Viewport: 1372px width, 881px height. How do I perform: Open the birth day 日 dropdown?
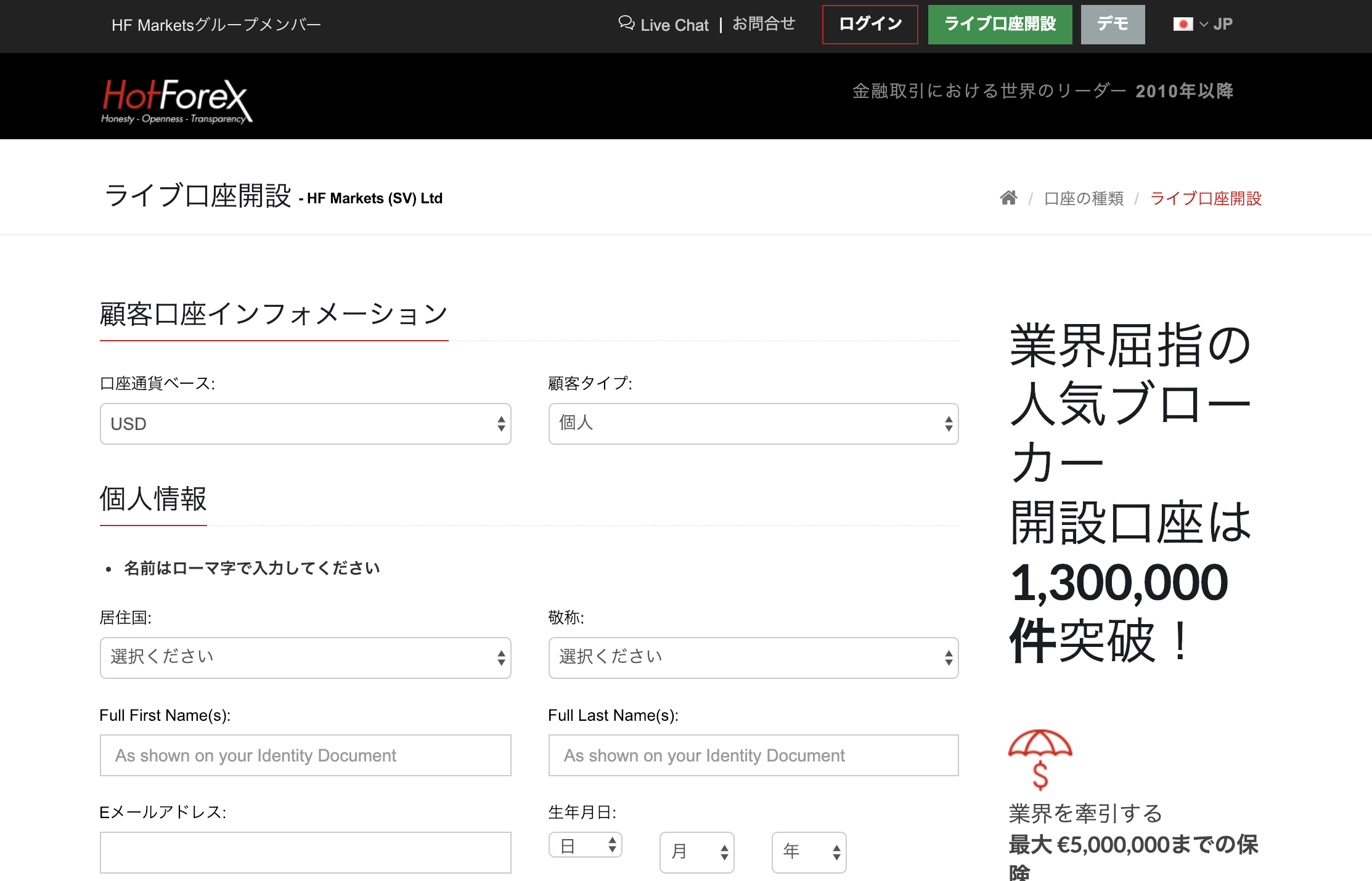click(586, 845)
